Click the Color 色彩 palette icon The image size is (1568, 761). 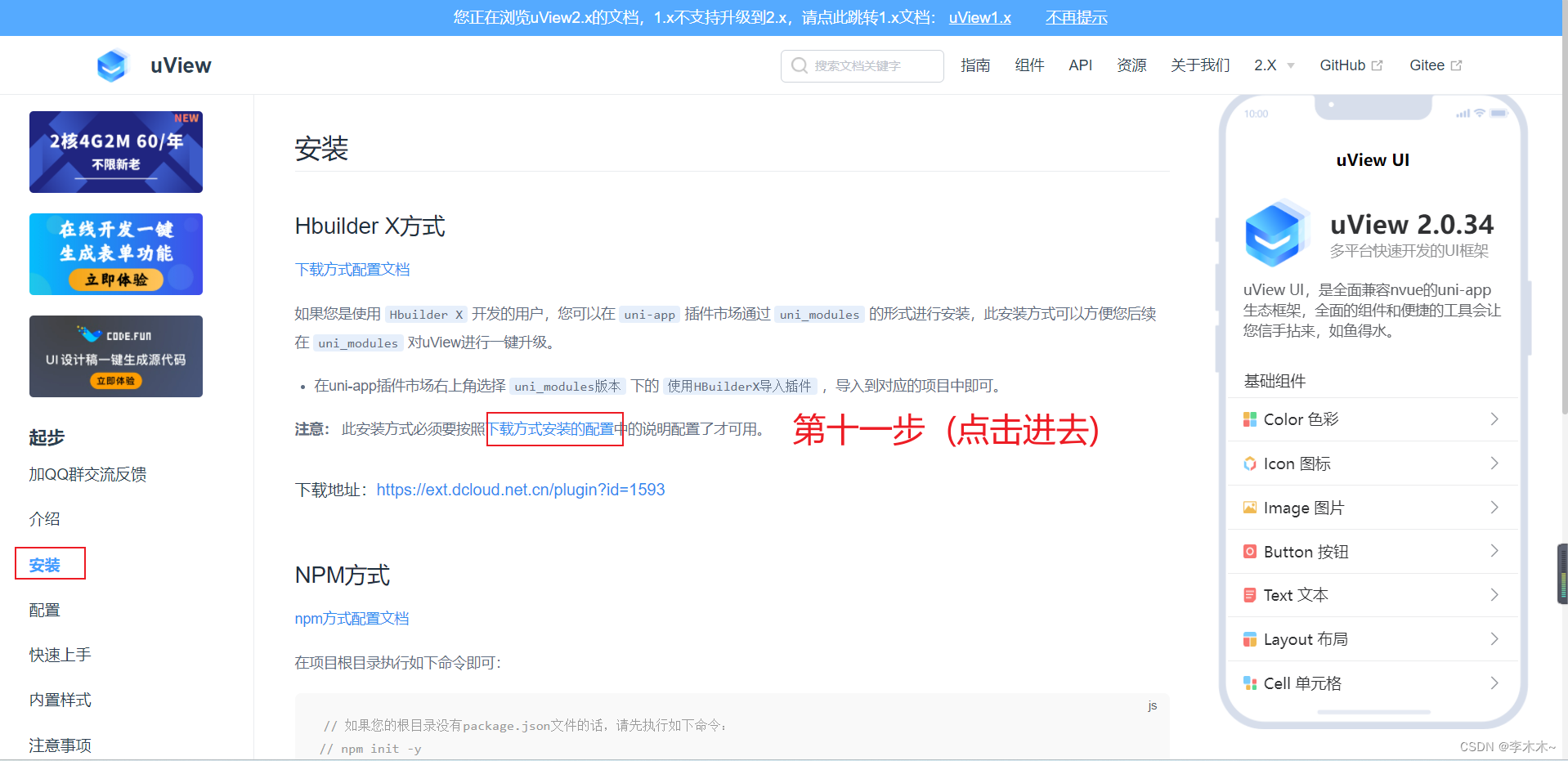1250,419
